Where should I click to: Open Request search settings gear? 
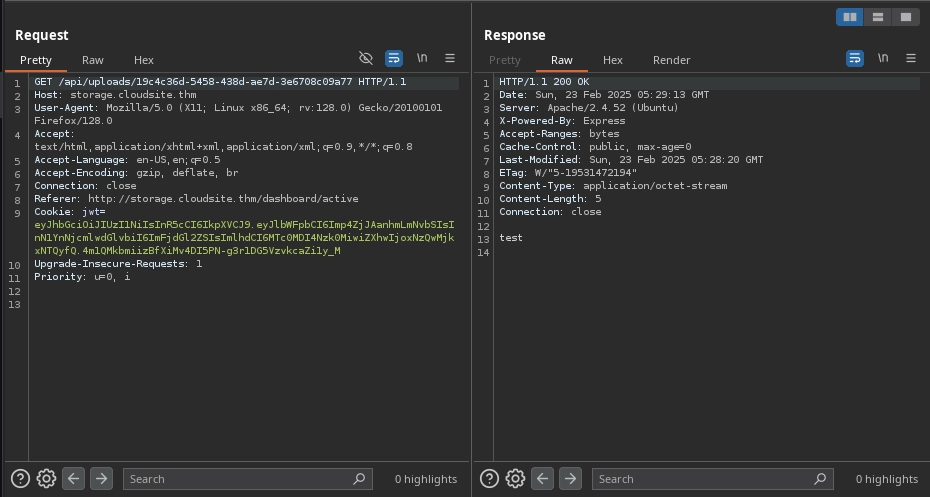click(46, 479)
